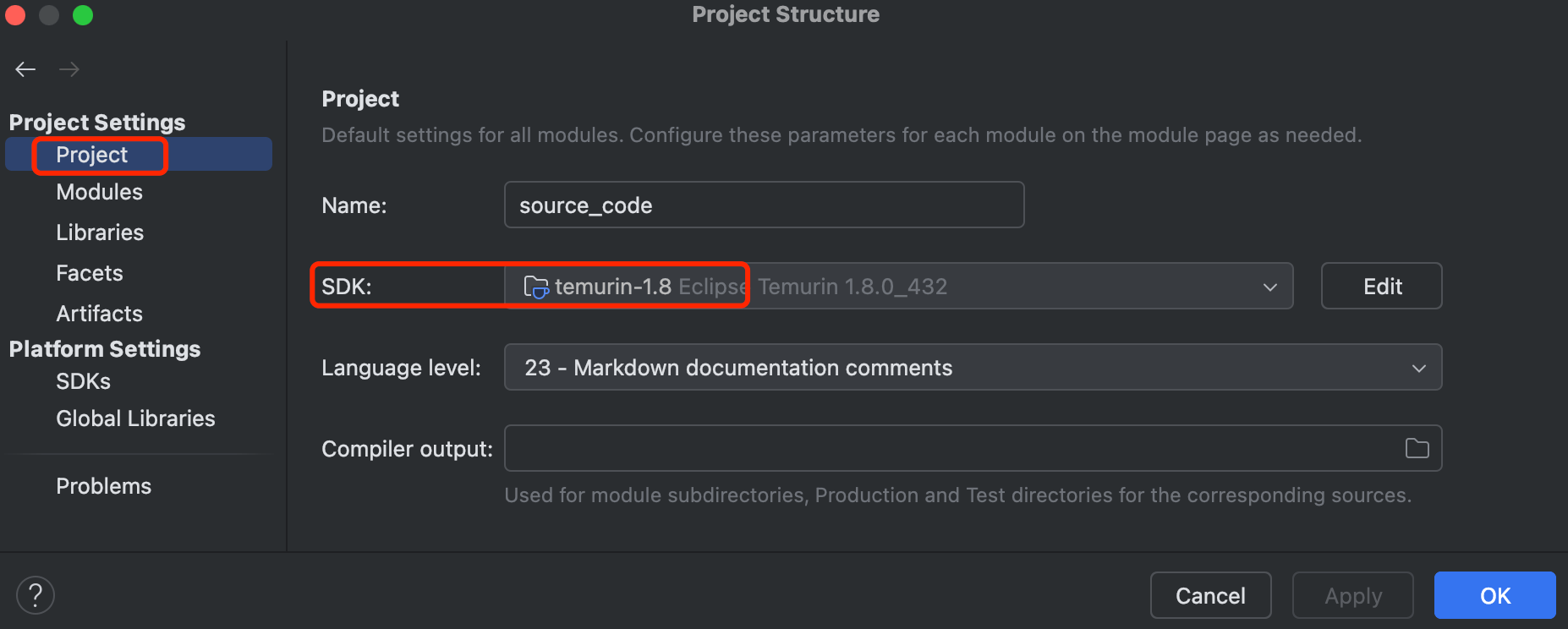
Task: Go to Libraries settings
Action: click(x=100, y=232)
